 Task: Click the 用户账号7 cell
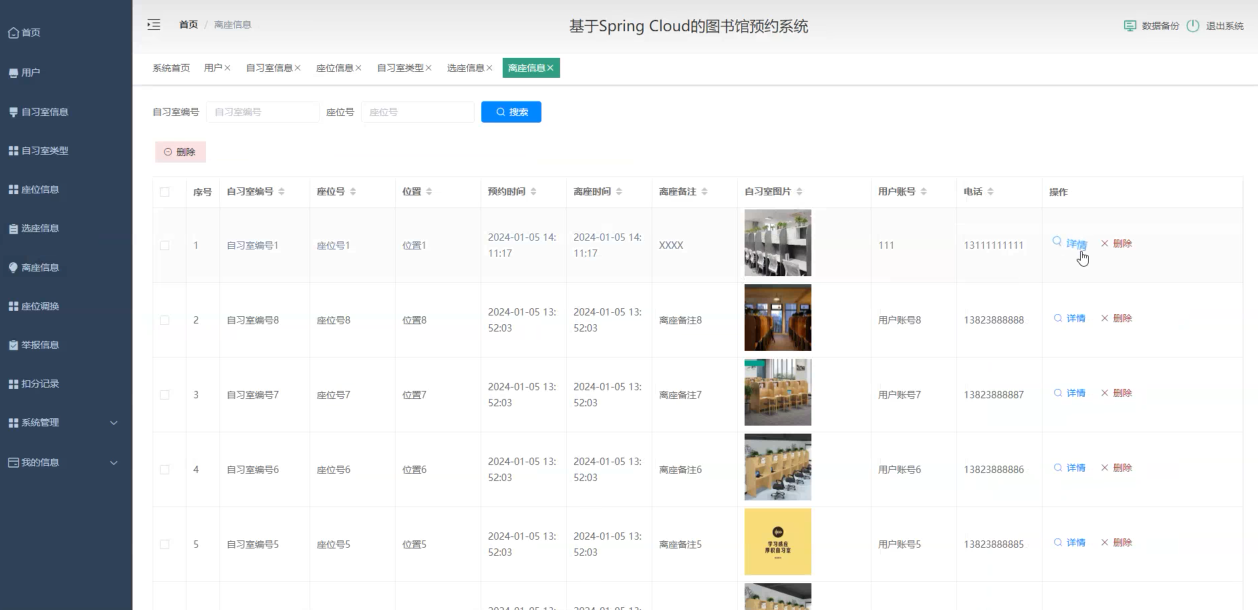(899, 395)
